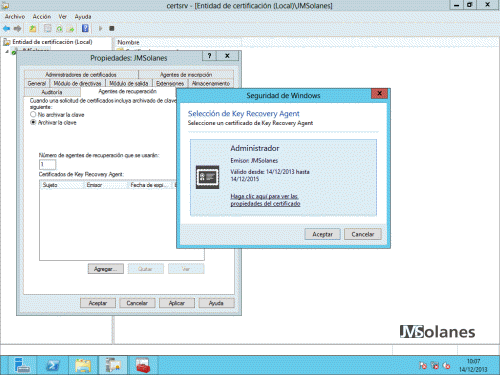Click Aceptar in Seguridad de Windows dialog
The height and width of the screenshot is (375, 500).
coord(322,234)
